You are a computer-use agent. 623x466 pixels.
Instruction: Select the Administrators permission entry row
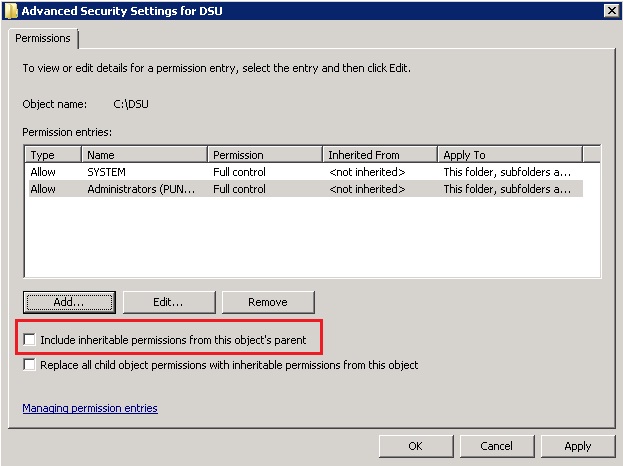pos(140,189)
